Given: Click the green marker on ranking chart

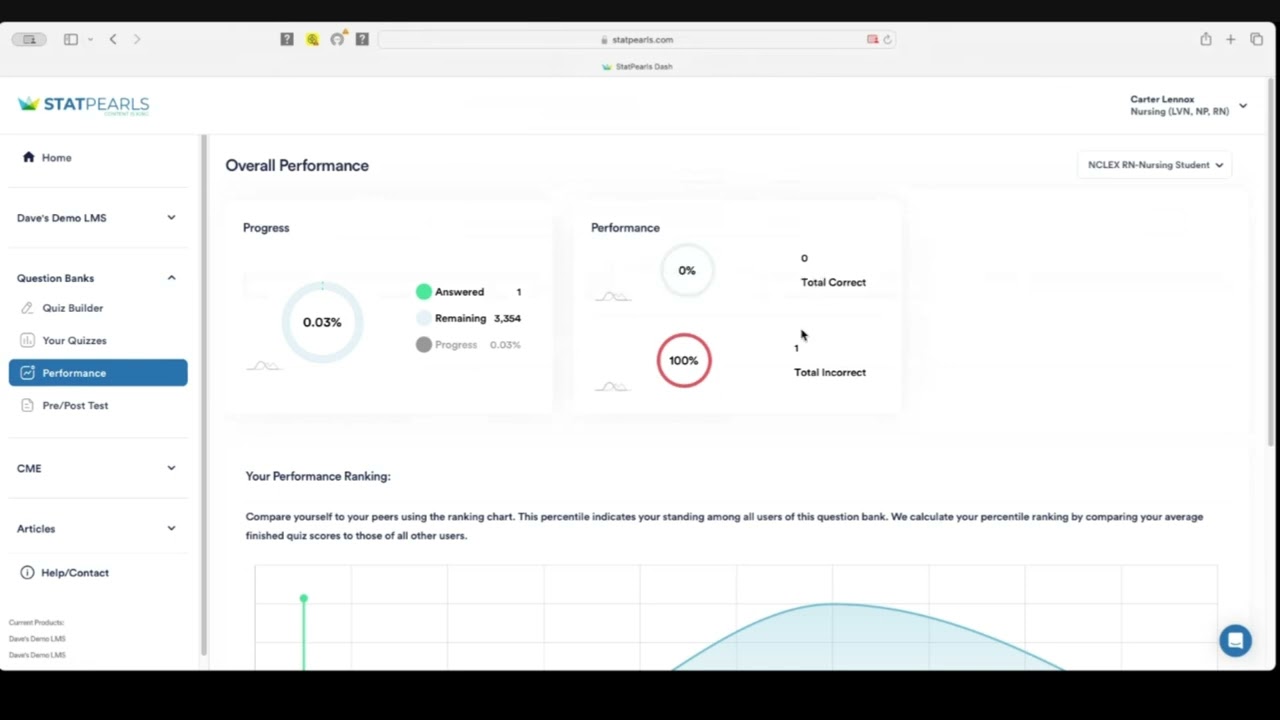Looking at the screenshot, I should (x=303, y=598).
